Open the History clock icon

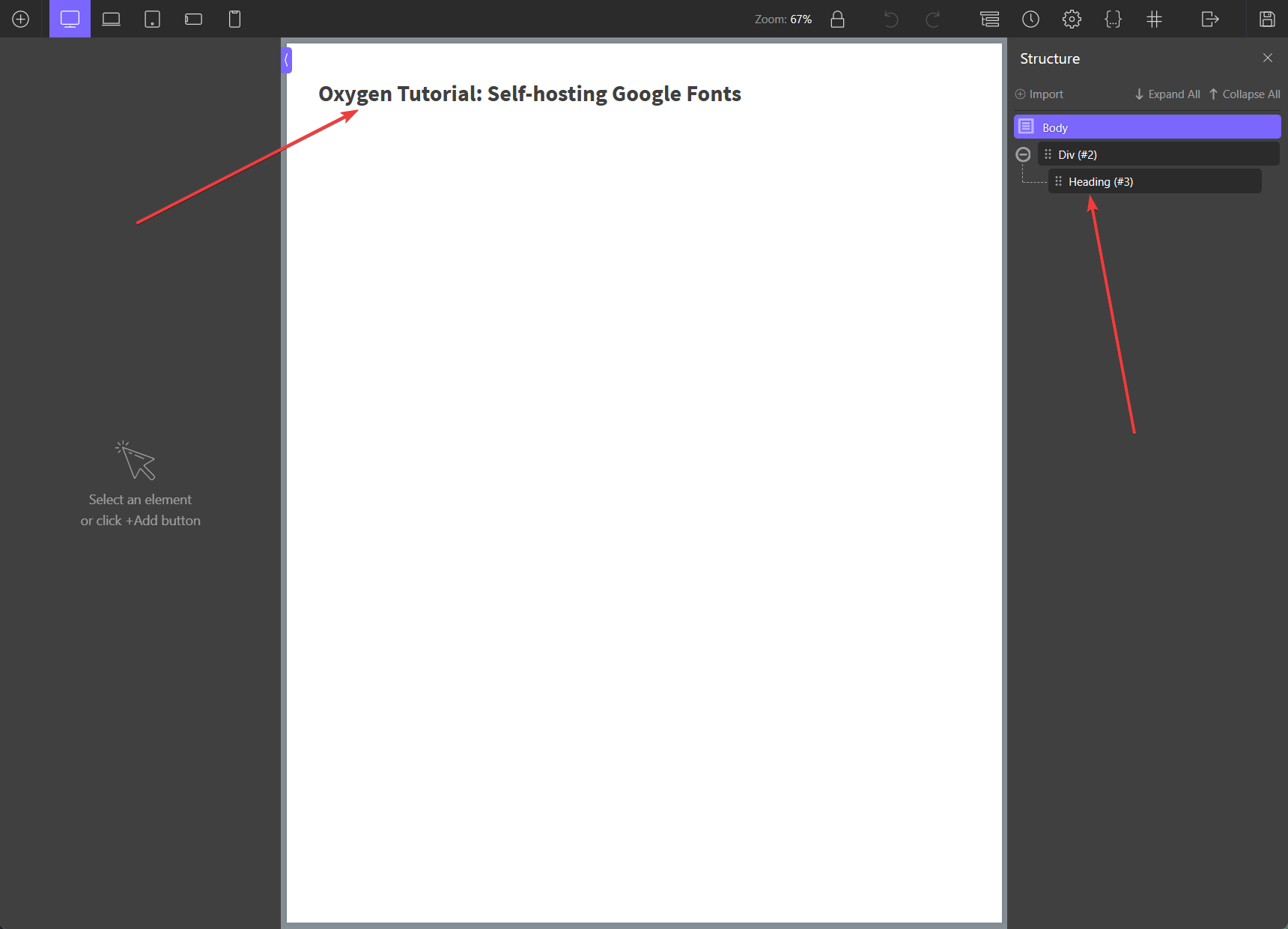tap(1030, 19)
